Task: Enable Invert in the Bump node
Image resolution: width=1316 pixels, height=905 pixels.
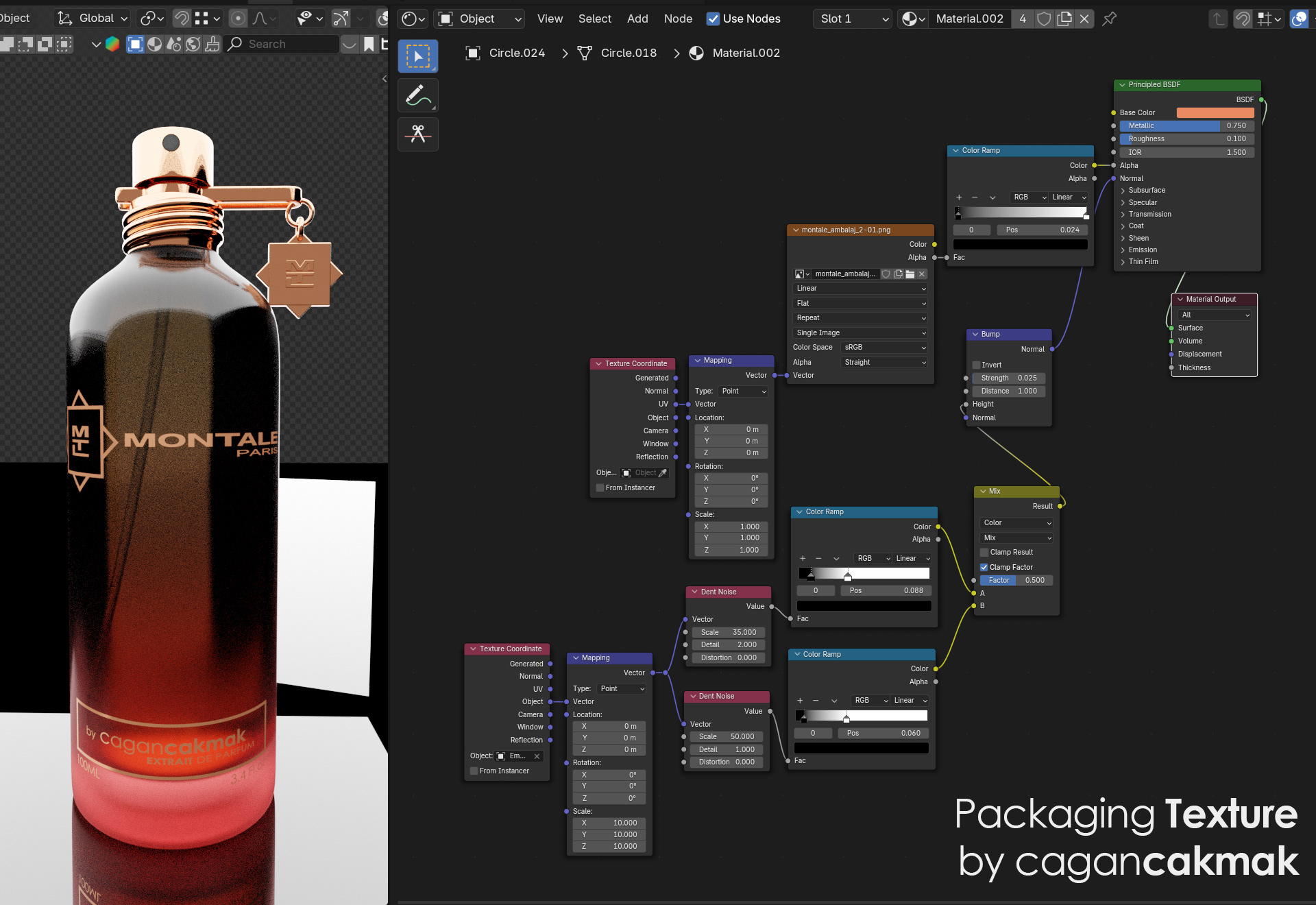Action: pyautogui.click(x=976, y=365)
